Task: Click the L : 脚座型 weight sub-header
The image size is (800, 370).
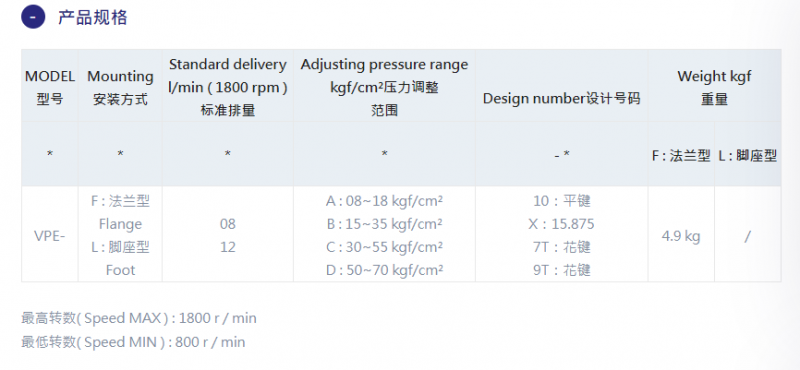Action: pyautogui.click(x=747, y=156)
